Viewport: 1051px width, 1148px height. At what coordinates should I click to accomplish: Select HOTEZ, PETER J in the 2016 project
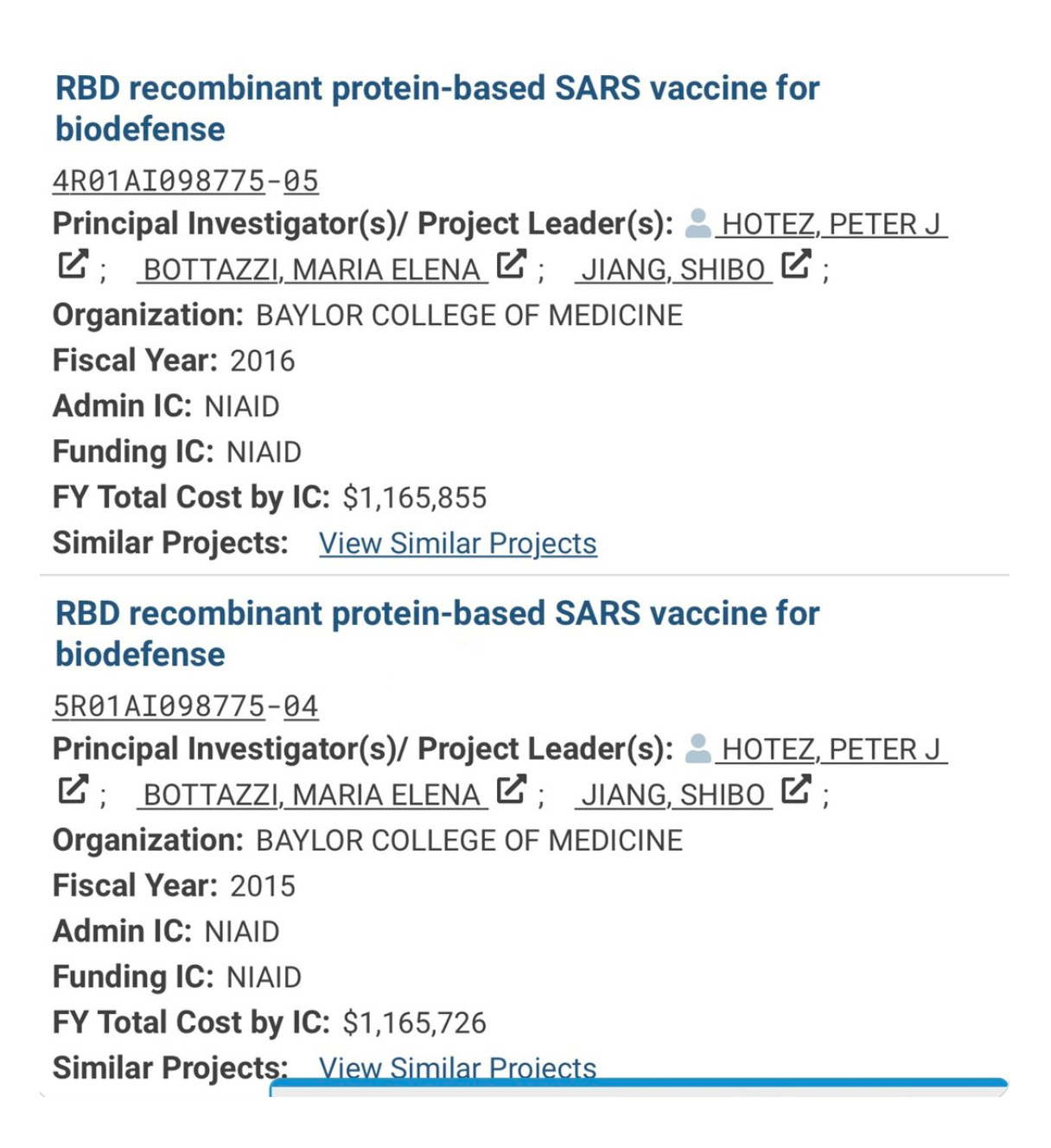coord(831,224)
